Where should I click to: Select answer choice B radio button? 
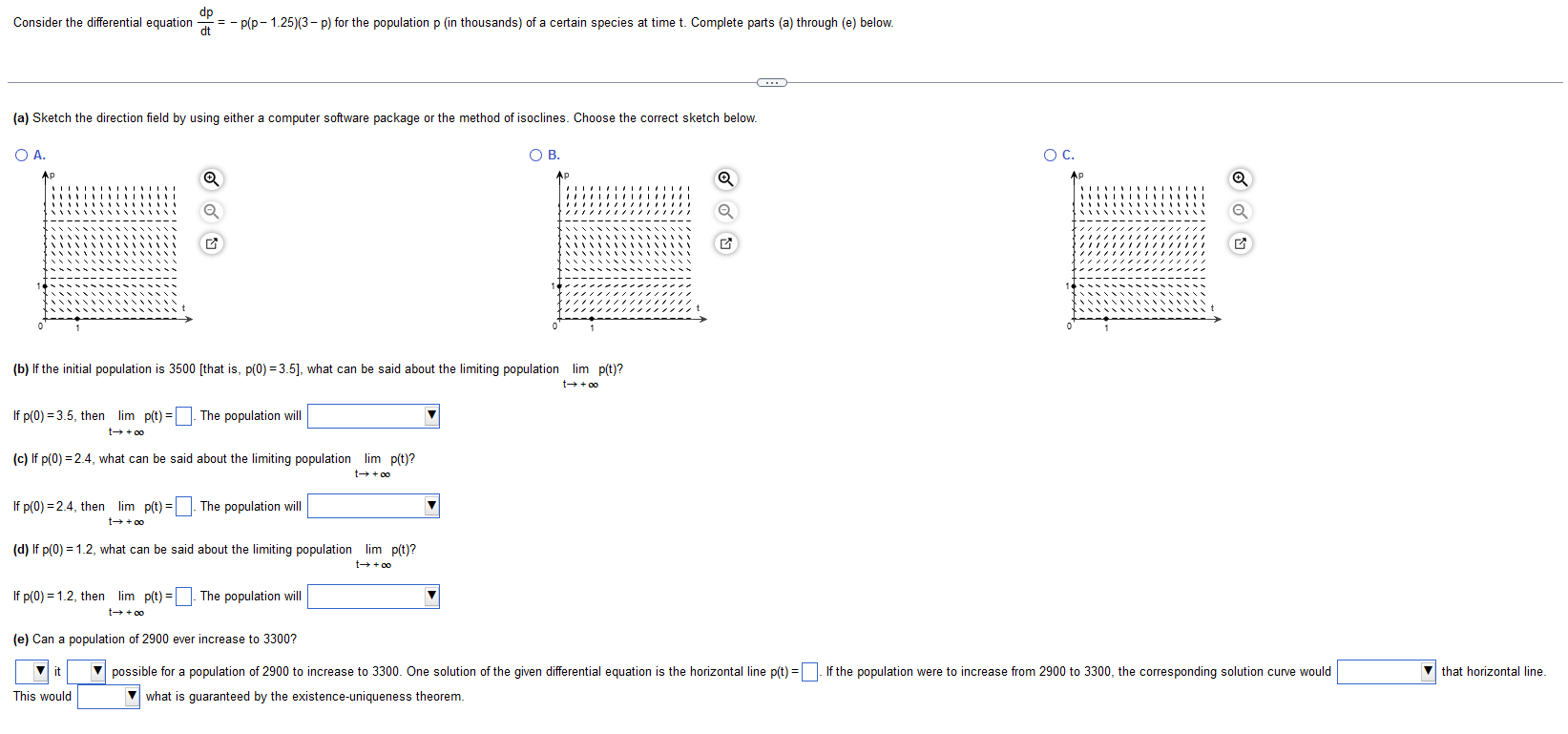(x=534, y=154)
